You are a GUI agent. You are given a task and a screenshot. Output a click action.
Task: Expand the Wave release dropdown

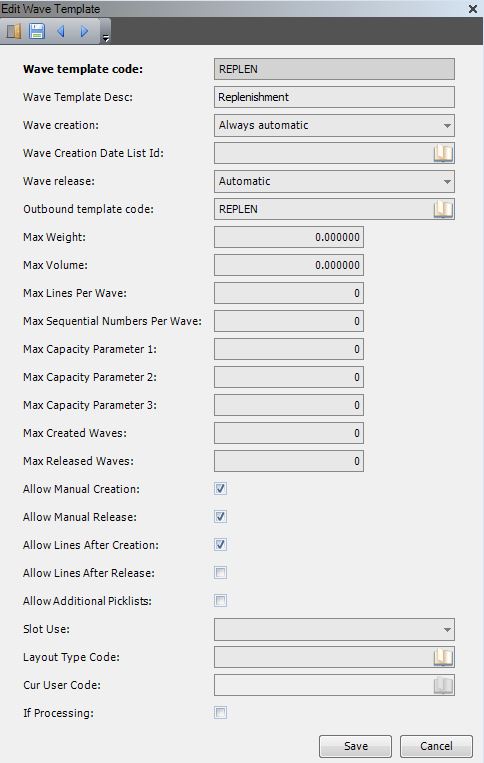point(447,182)
